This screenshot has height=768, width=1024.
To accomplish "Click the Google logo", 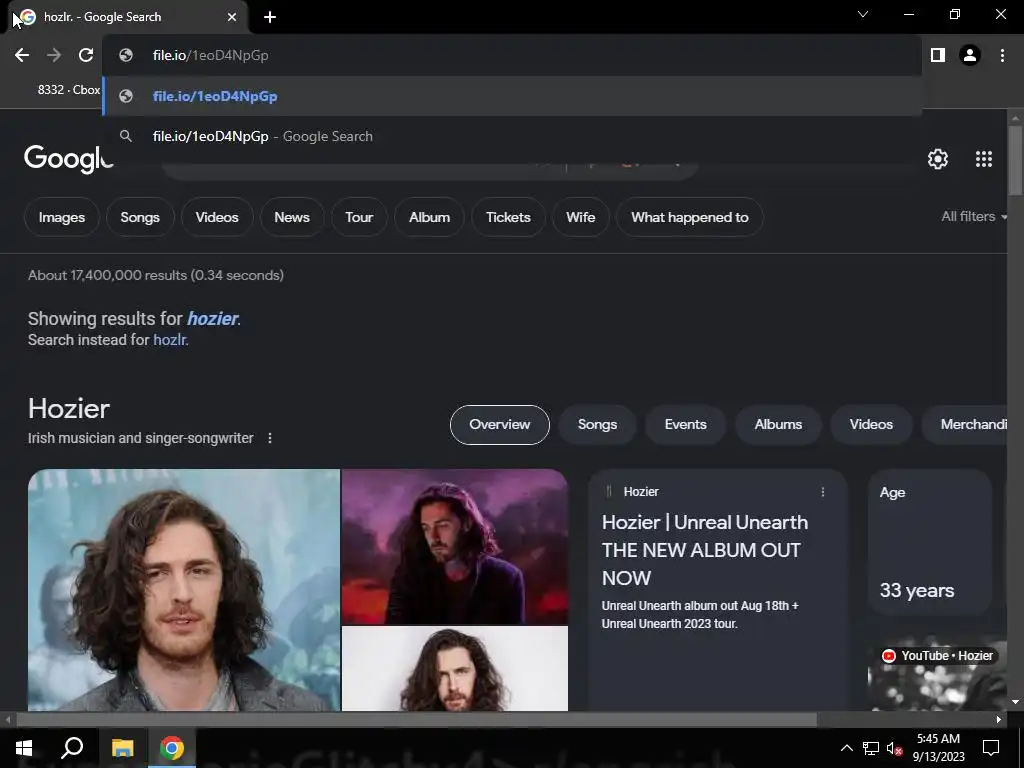I will tap(69, 158).
